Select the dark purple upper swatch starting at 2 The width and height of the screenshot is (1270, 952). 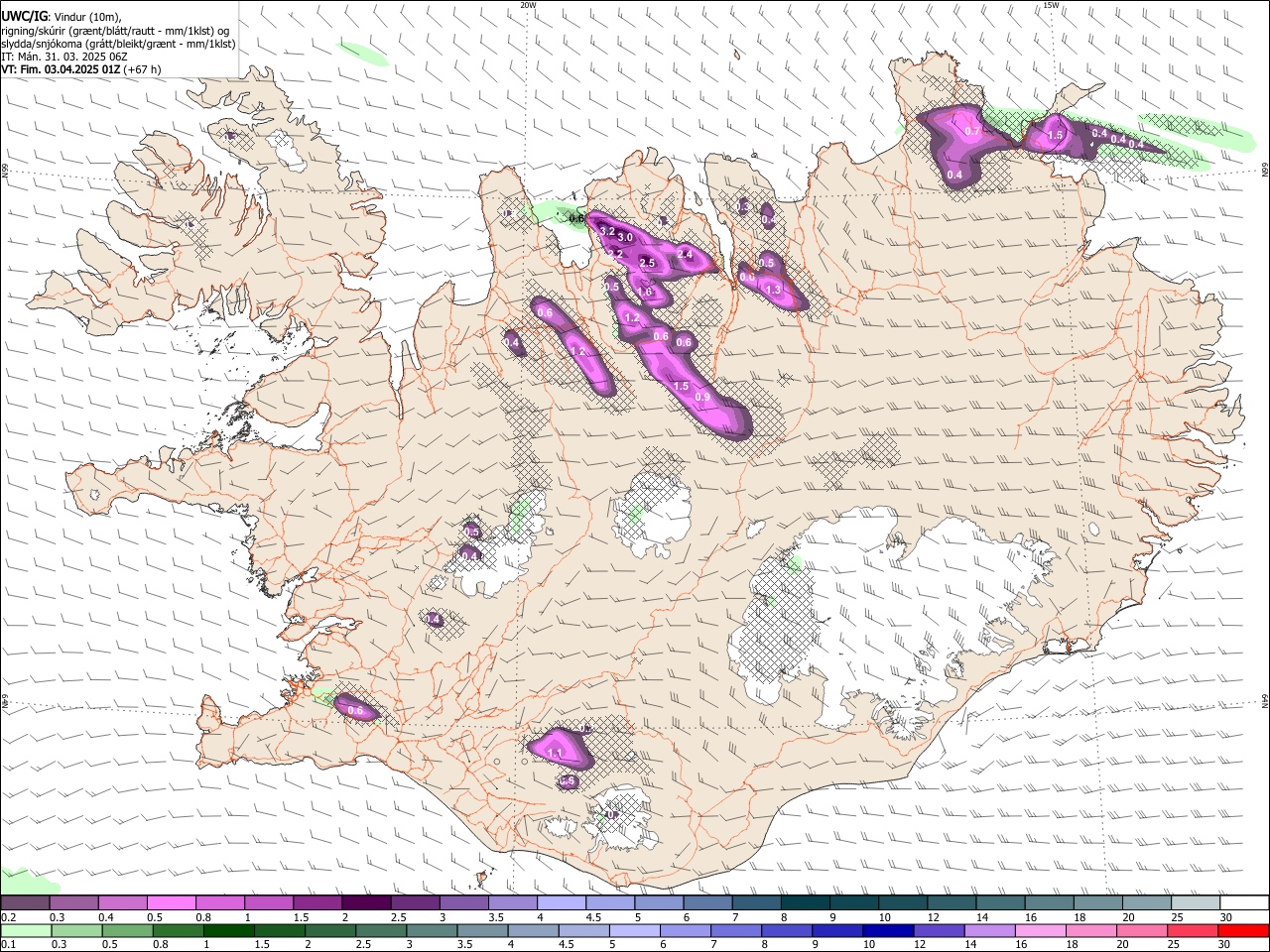(x=366, y=903)
